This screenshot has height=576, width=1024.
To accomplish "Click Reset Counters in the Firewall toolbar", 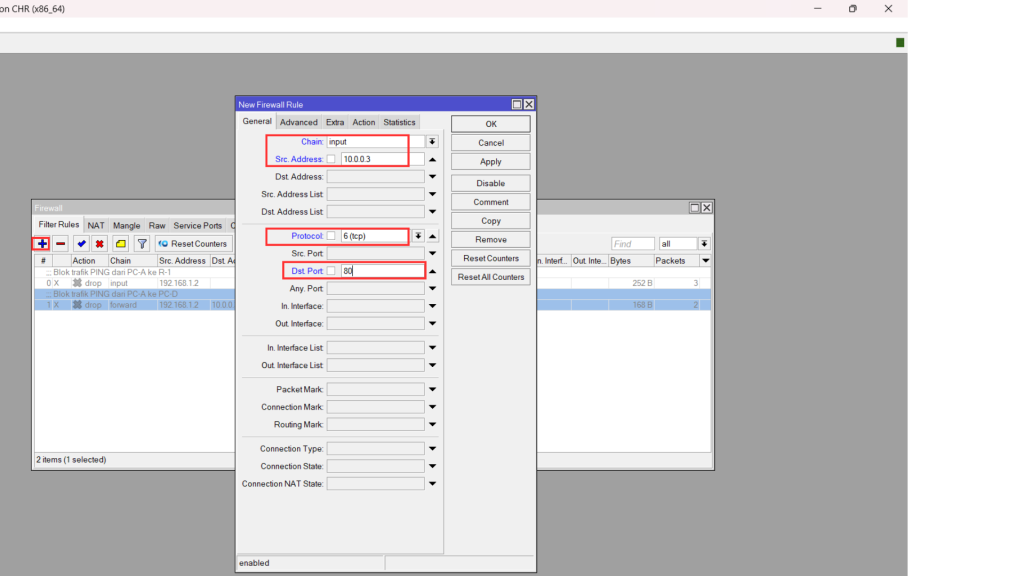I will [193, 244].
